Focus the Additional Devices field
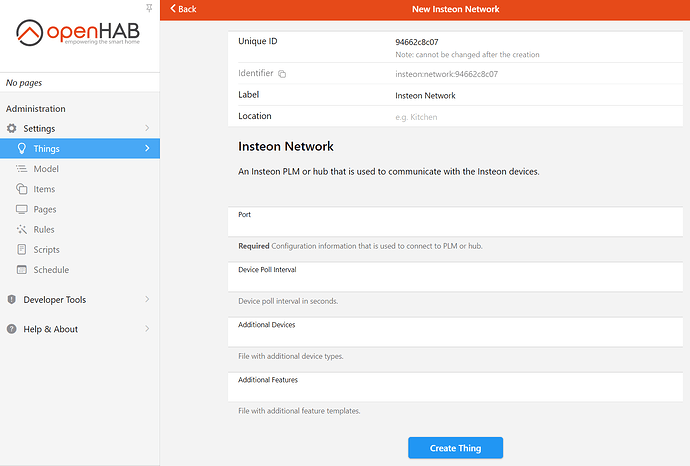This screenshot has height=466, width=690. [455, 332]
